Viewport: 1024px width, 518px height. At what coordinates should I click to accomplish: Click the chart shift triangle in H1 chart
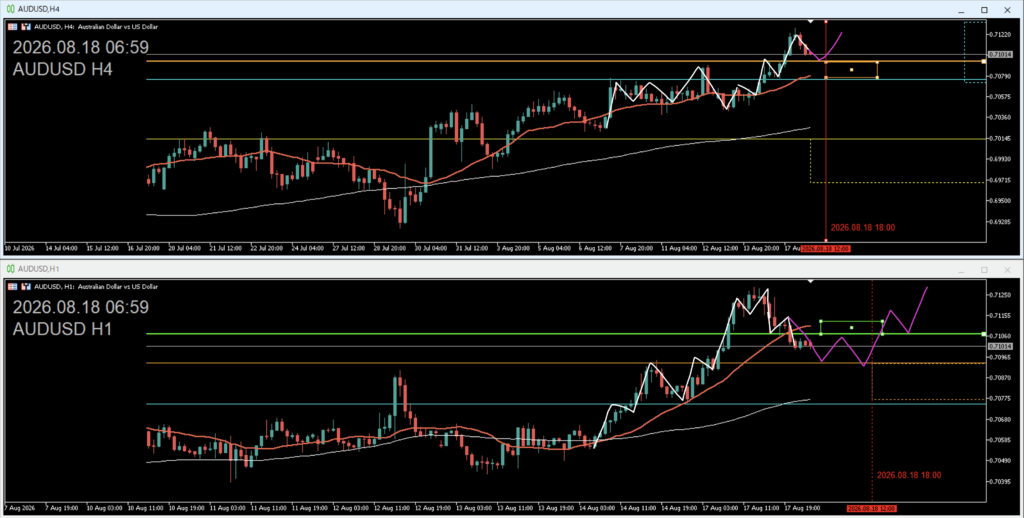(810, 282)
